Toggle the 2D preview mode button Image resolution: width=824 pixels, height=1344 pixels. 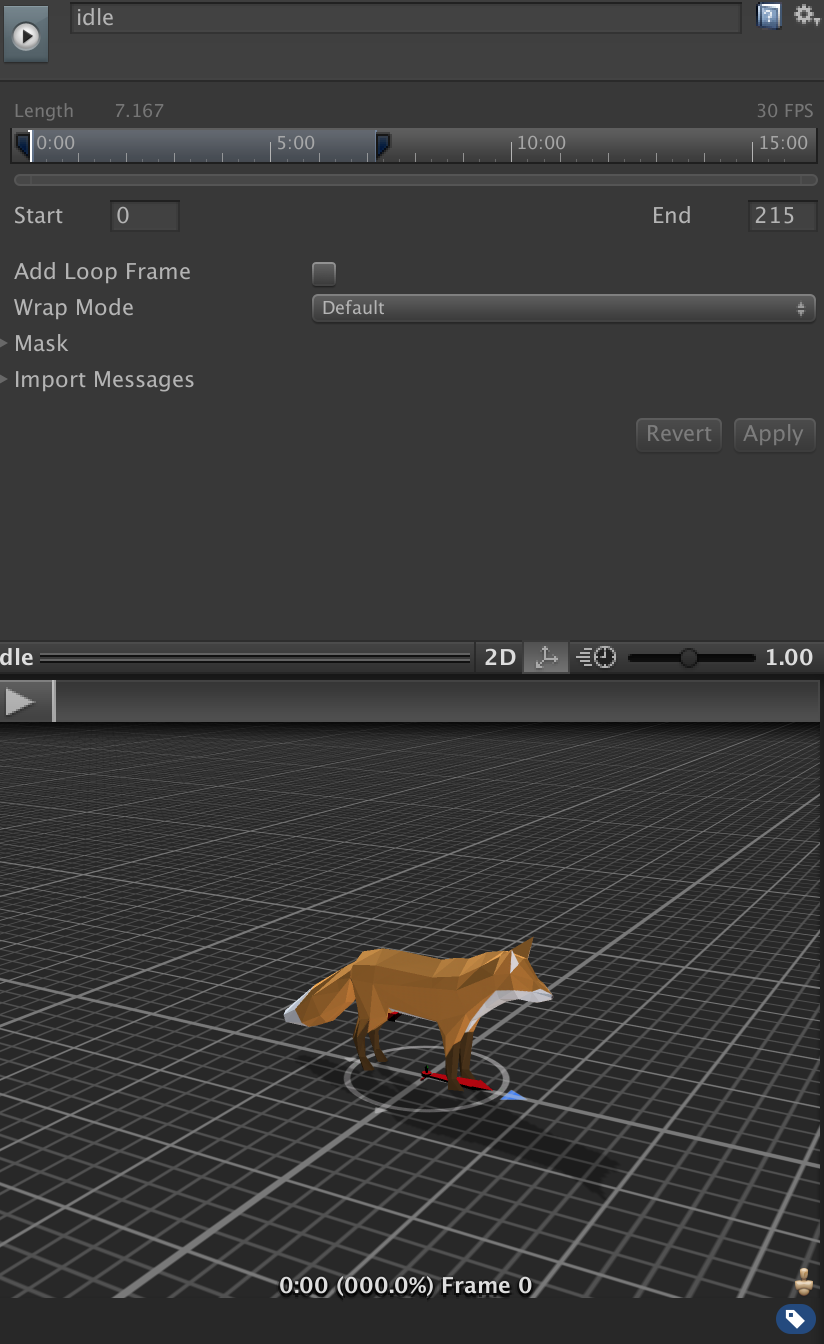500,657
